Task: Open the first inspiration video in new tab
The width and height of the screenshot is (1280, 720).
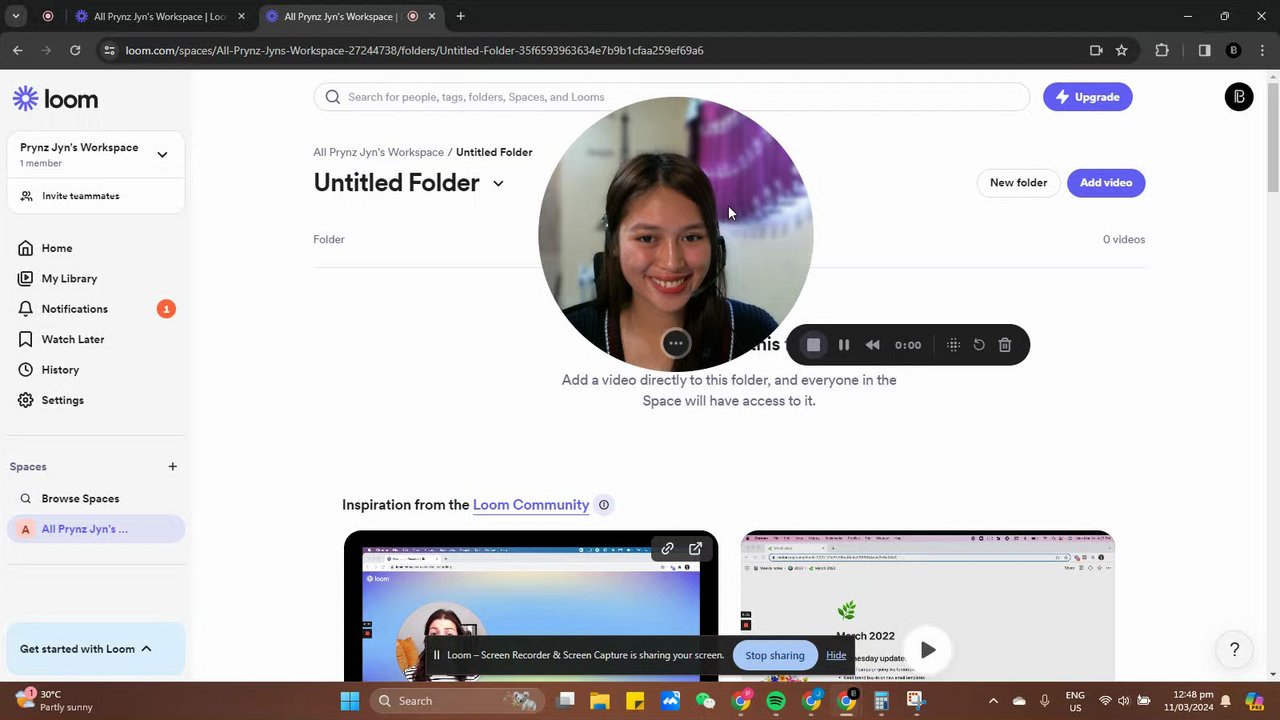Action: [696, 548]
